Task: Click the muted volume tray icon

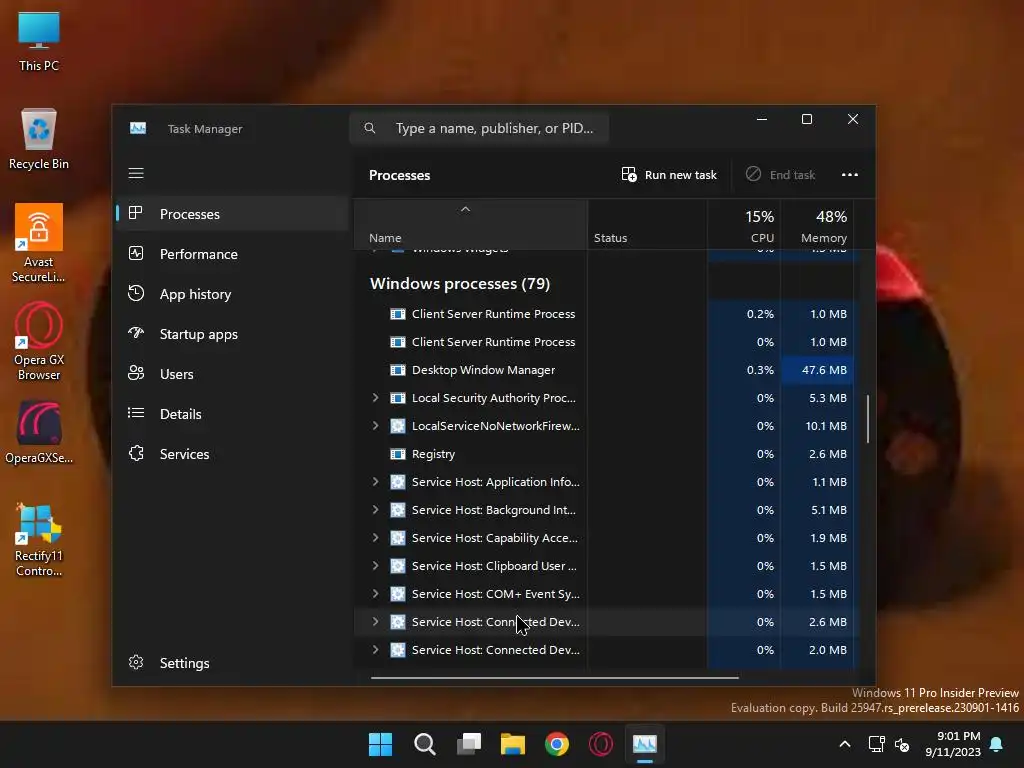Action: pyautogui.click(x=902, y=744)
